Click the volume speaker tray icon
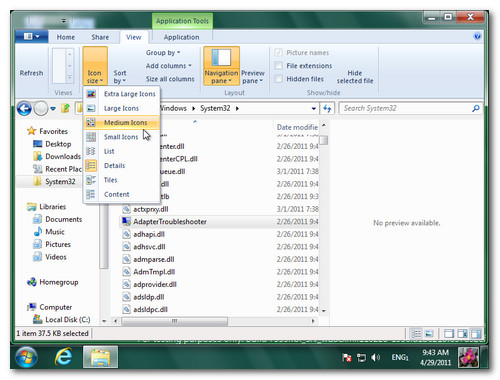 click(376, 358)
